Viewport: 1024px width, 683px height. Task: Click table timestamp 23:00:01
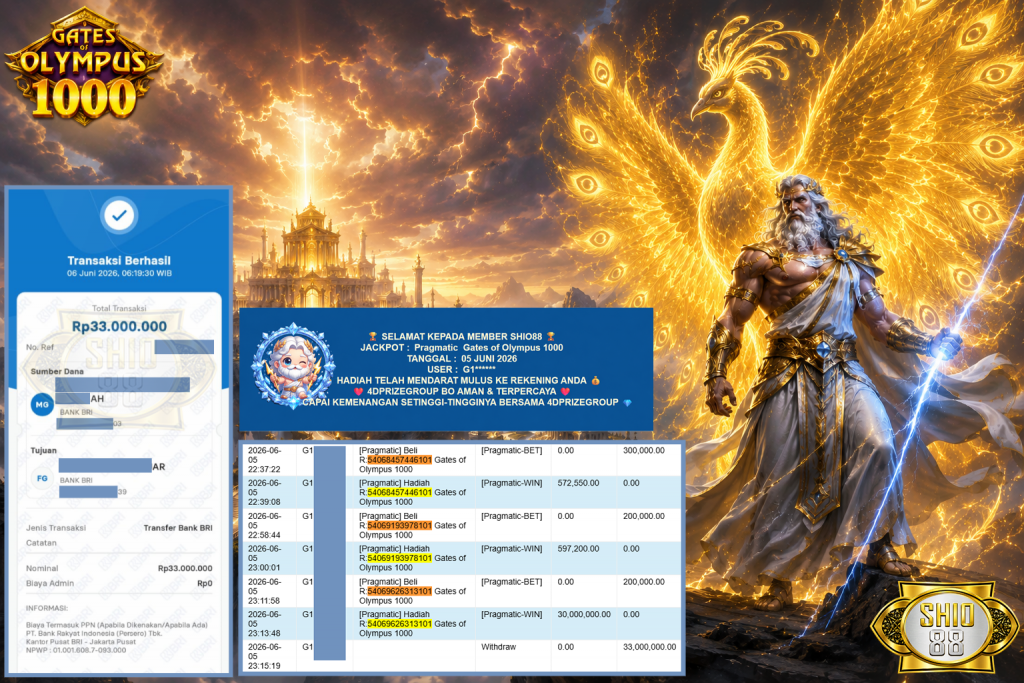tap(264, 567)
